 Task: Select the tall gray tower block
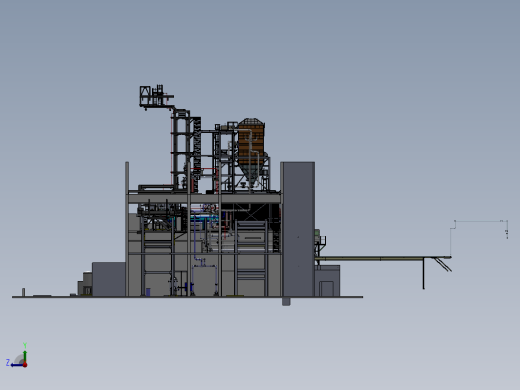[x=298, y=229]
